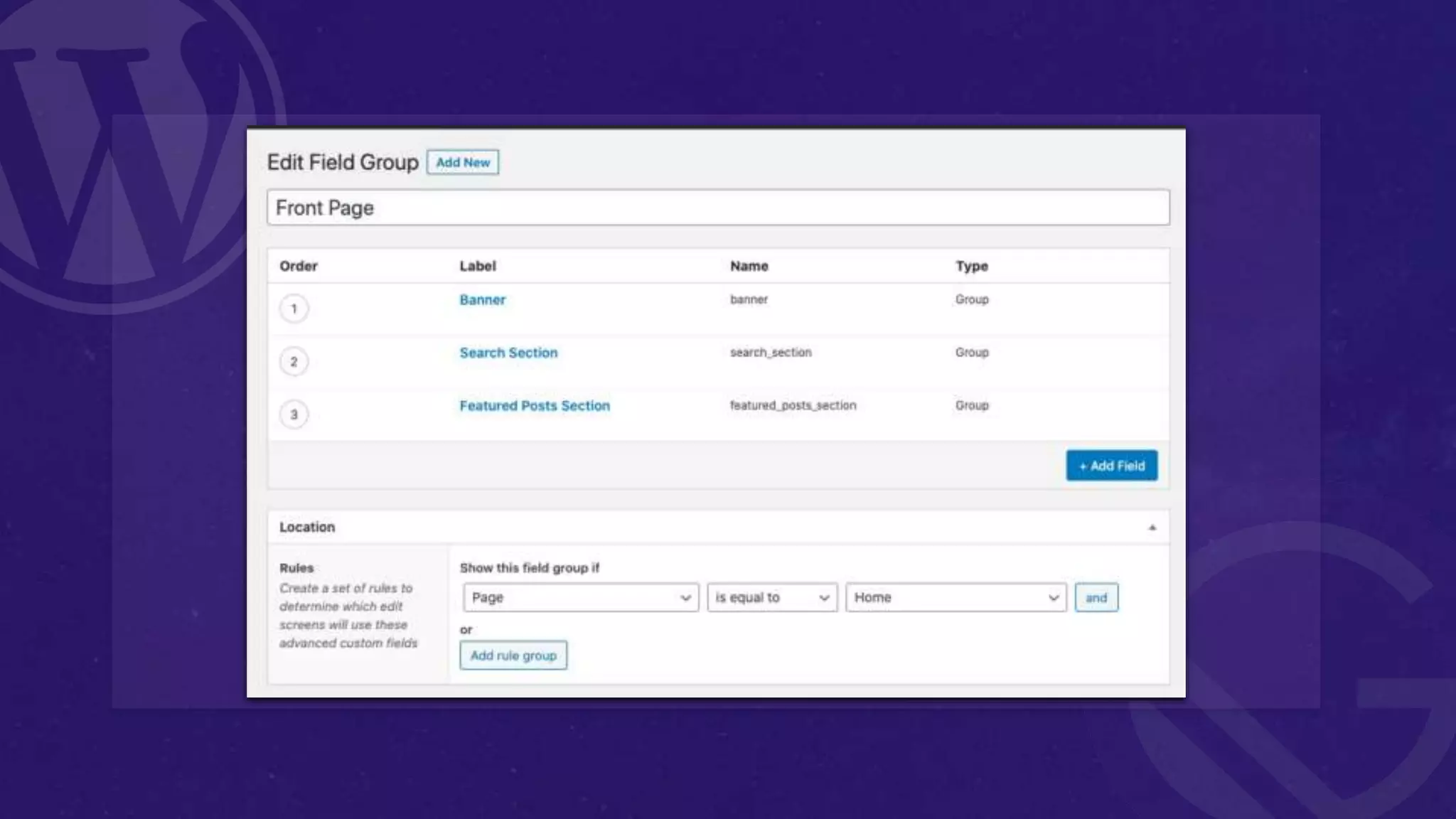The height and width of the screenshot is (819, 1456).
Task: Click the banner field name text
Action: [749, 299]
